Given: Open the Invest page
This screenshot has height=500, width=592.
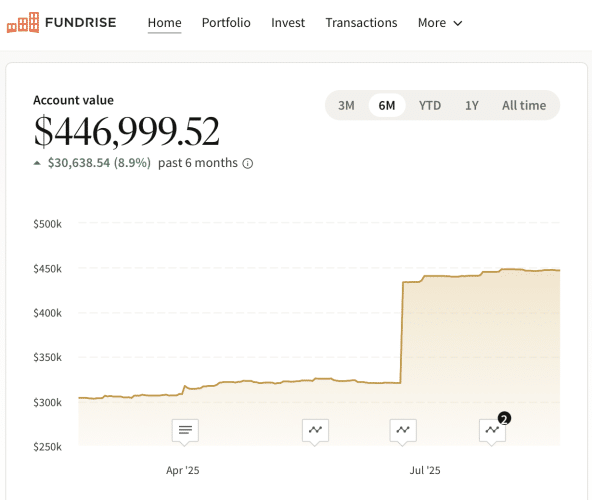Looking at the screenshot, I should pyautogui.click(x=288, y=23).
